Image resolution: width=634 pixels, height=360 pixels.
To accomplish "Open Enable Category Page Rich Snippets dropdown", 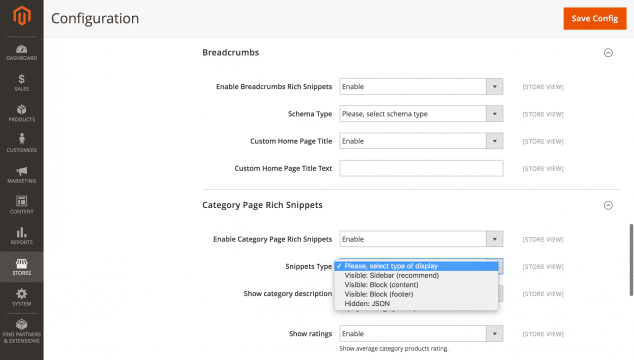I will [421, 239].
